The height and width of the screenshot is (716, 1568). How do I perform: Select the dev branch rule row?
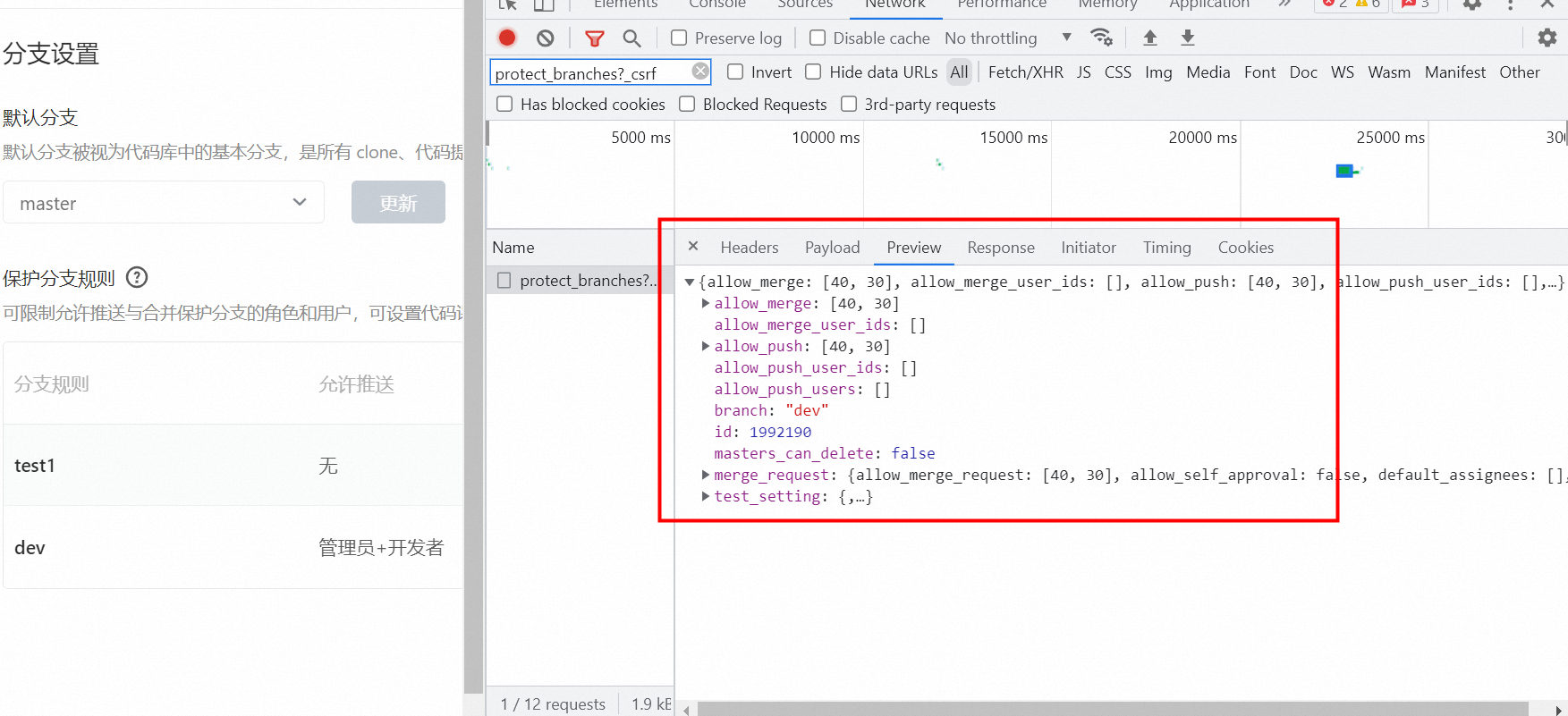233,547
